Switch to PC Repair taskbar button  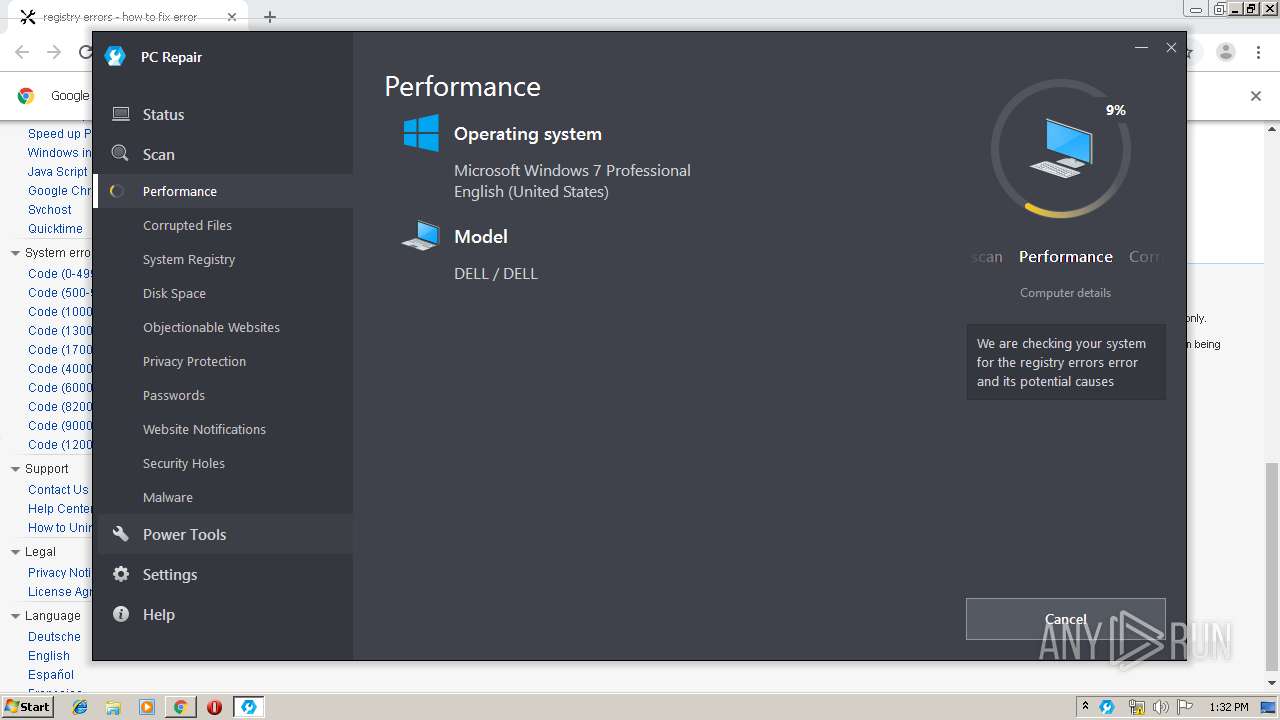point(248,707)
